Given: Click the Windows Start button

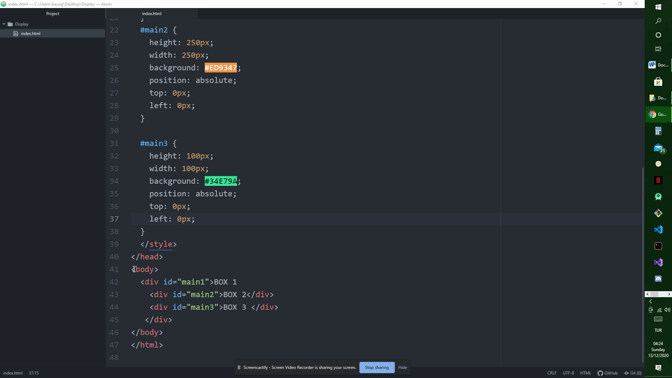Looking at the screenshot, I should 658,7.
